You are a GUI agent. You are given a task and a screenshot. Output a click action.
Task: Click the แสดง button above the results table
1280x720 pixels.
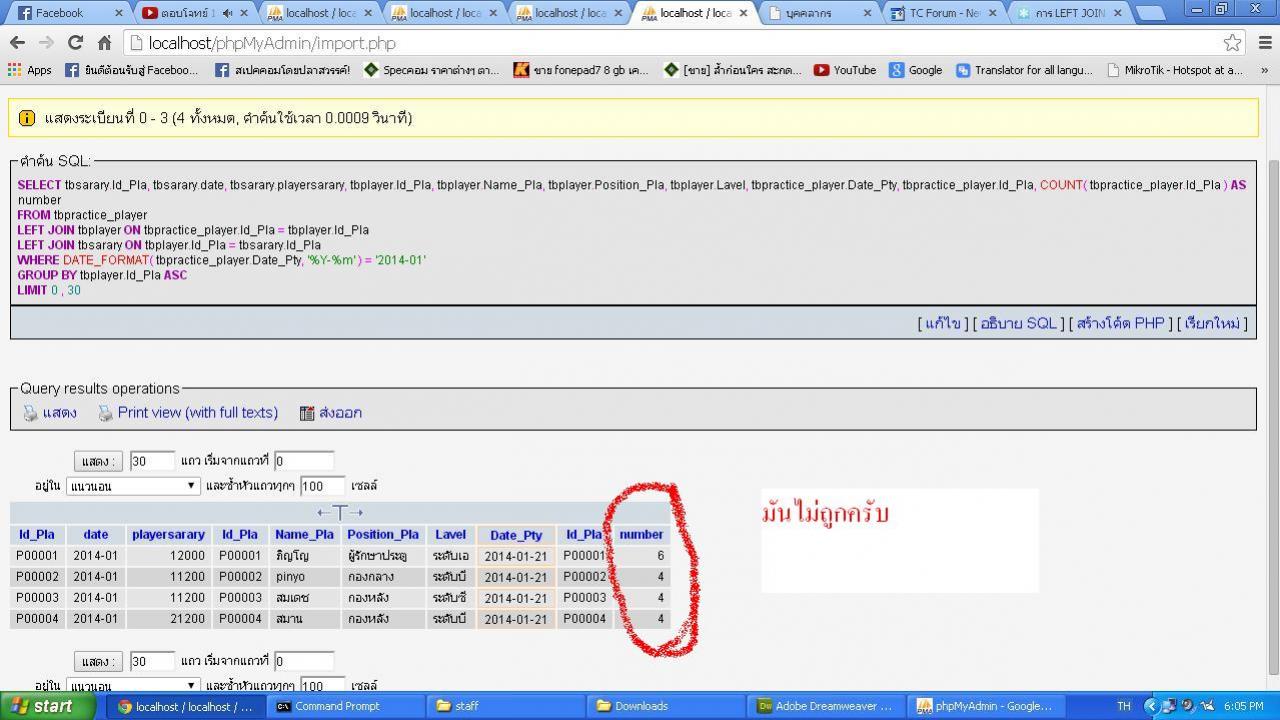click(x=98, y=461)
